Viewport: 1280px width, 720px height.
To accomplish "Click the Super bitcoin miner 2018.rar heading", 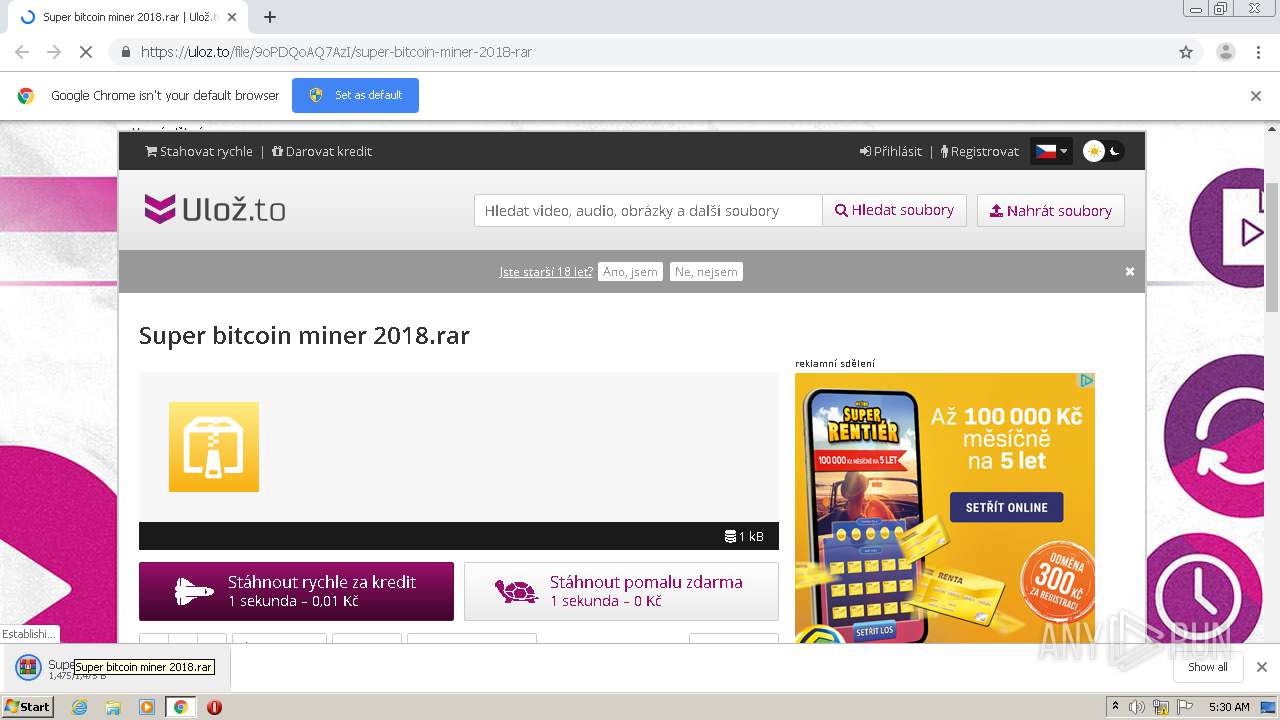I will [x=304, y=335].
